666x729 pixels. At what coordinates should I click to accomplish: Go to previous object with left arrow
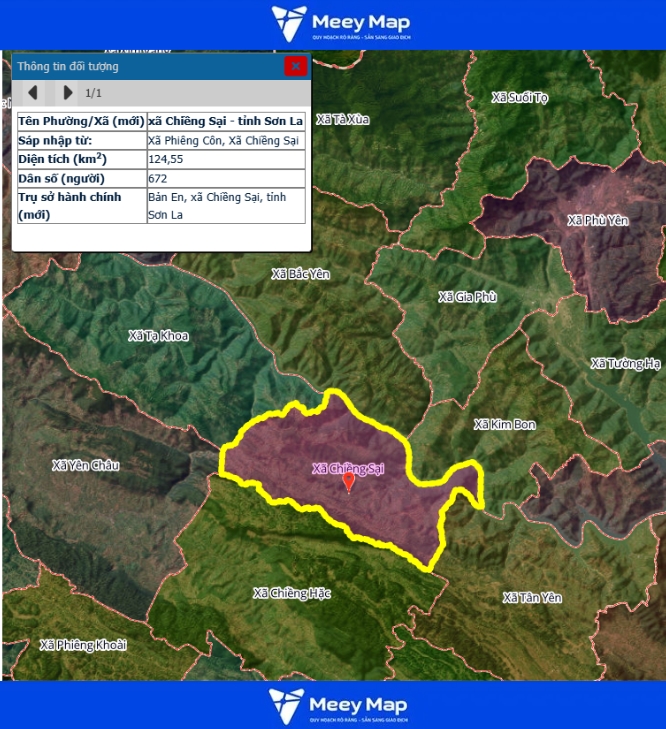pos(33,93)
